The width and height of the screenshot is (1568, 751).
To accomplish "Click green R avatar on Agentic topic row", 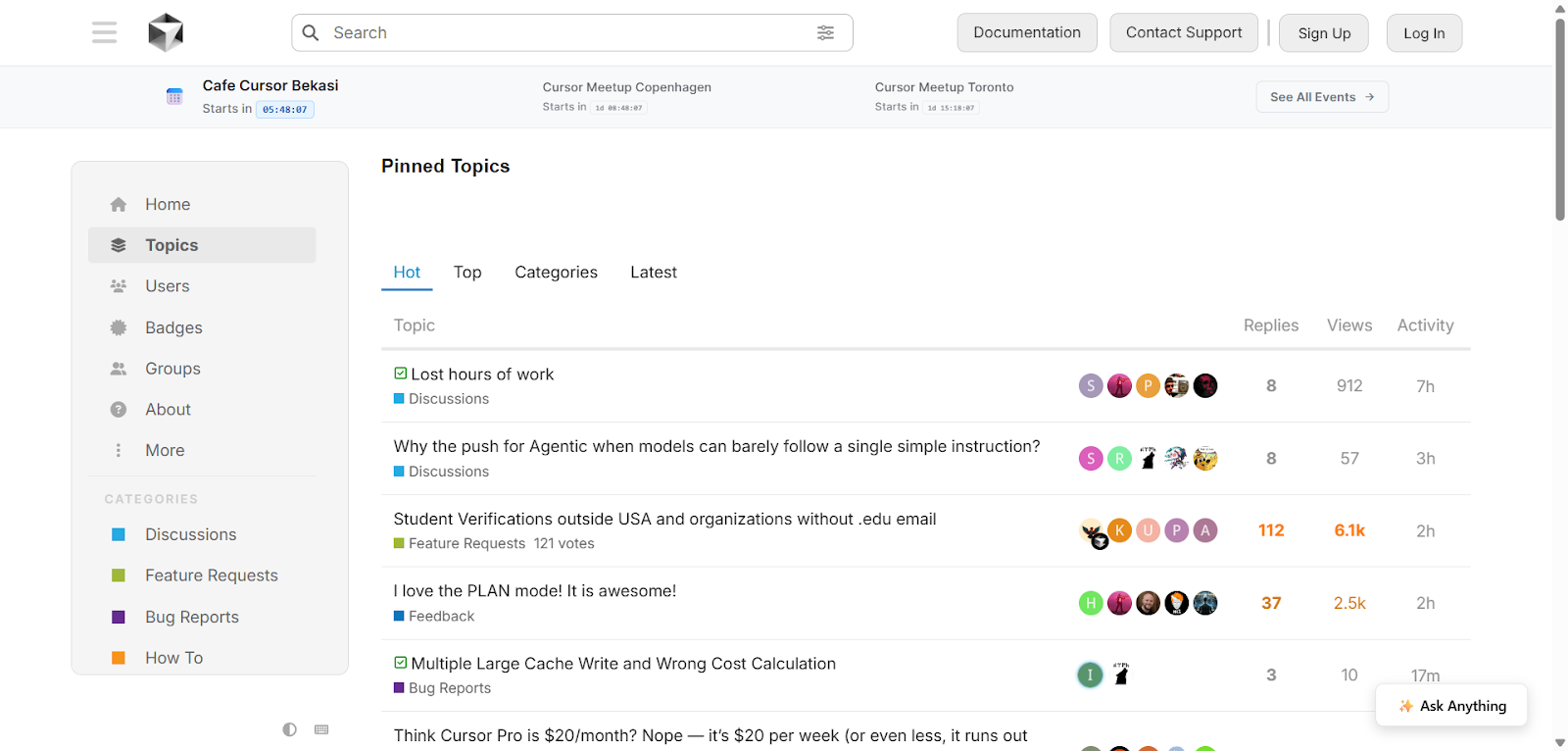I will [1119, 458].
